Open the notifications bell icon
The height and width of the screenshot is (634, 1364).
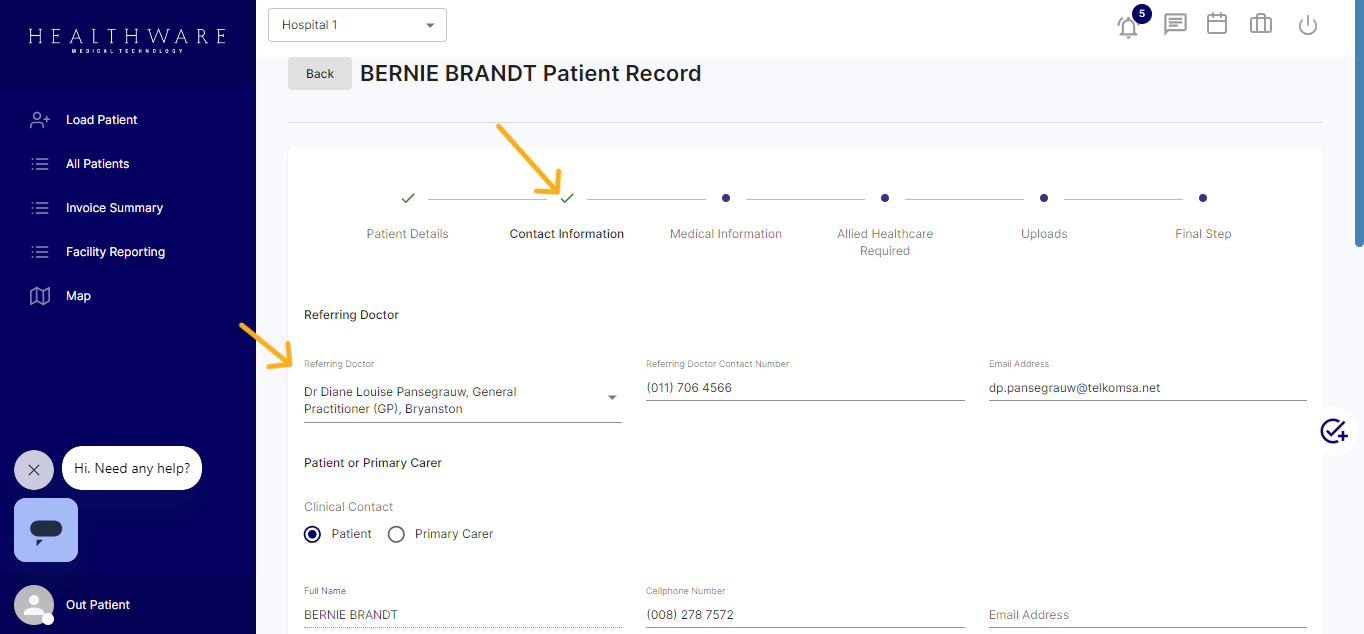click(x=1128, y=26)
